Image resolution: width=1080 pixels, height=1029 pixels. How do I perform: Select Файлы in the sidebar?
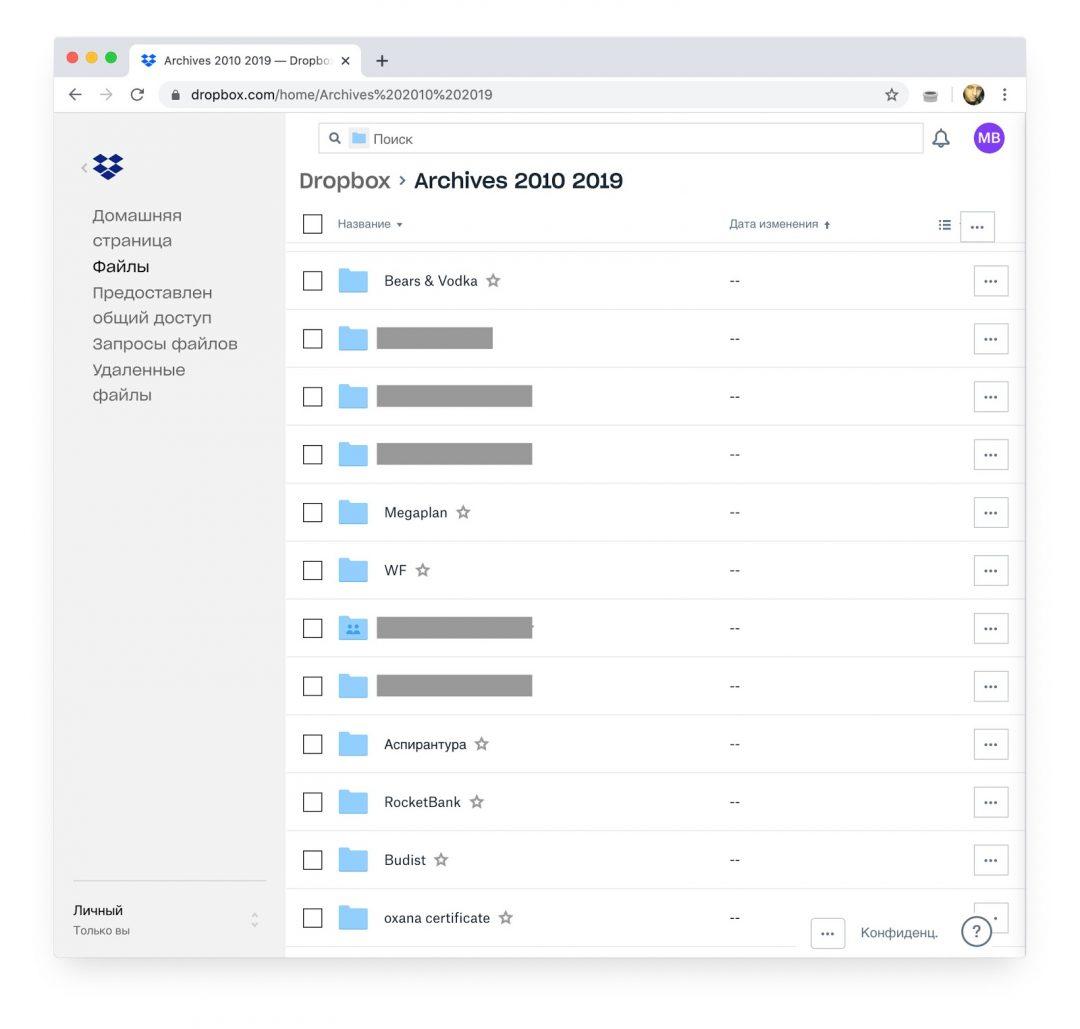tap(121, 267)
